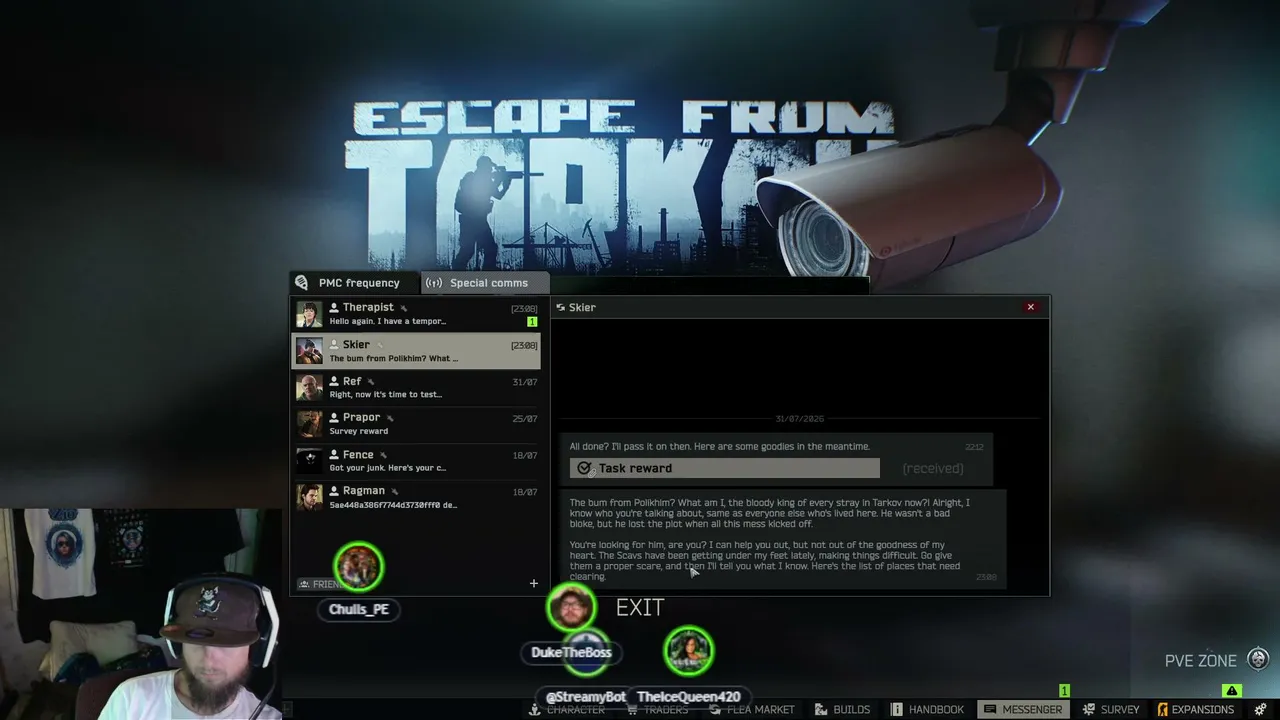Click the pin icon next to Ragman
Screen dimensions: 1280x720
(x=395, y=491)
